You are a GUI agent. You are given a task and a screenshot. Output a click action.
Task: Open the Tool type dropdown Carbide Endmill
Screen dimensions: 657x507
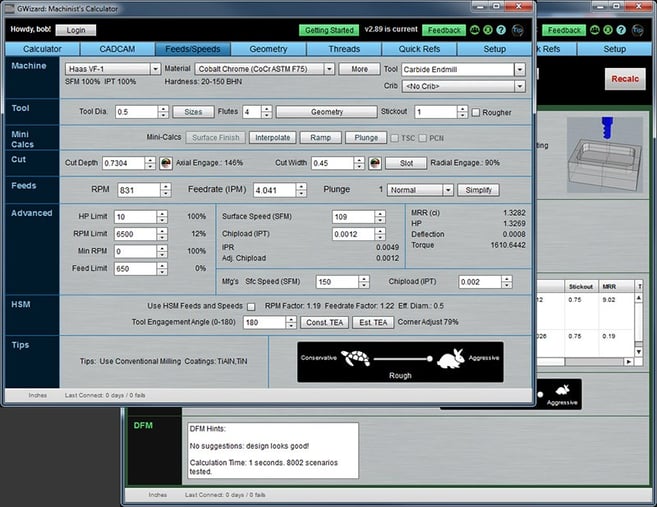click(x=463, y=70)
